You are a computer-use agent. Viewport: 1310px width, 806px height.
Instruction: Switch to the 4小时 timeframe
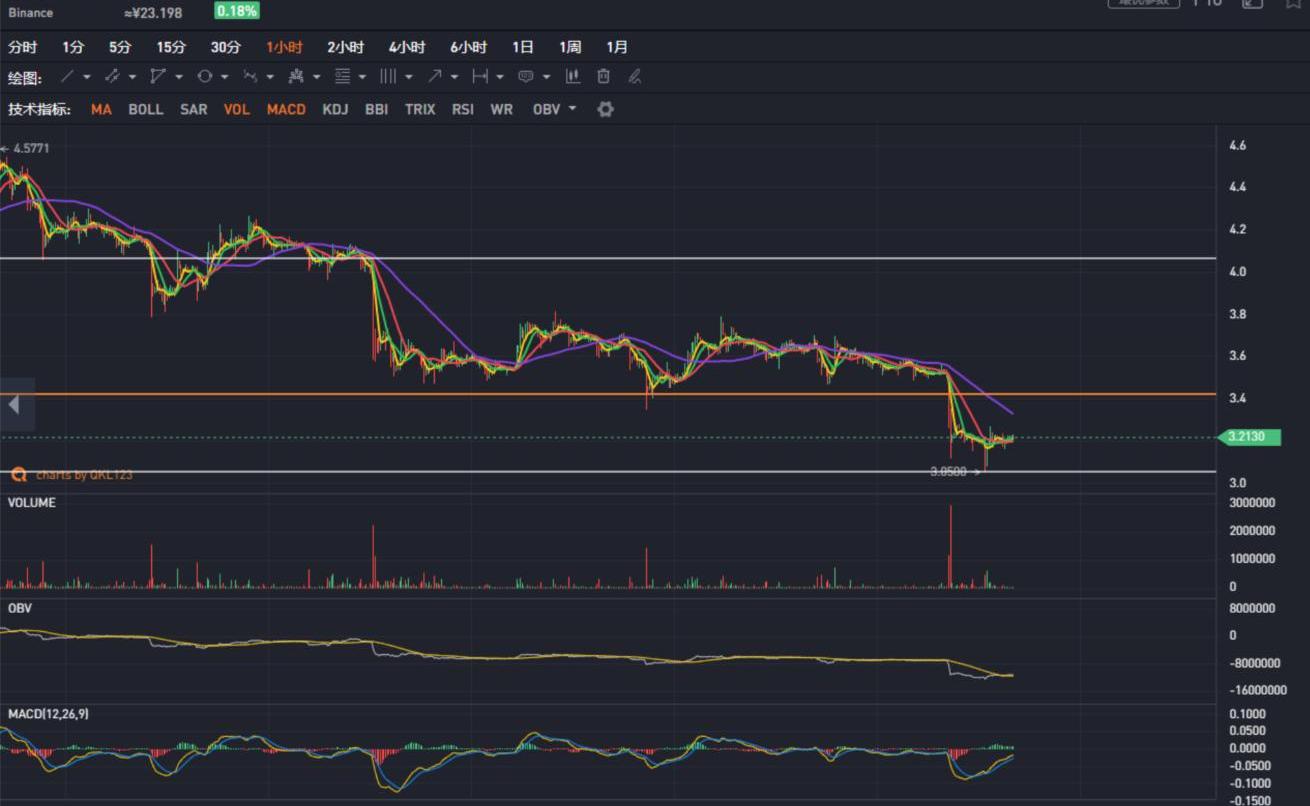click(407, 47)
